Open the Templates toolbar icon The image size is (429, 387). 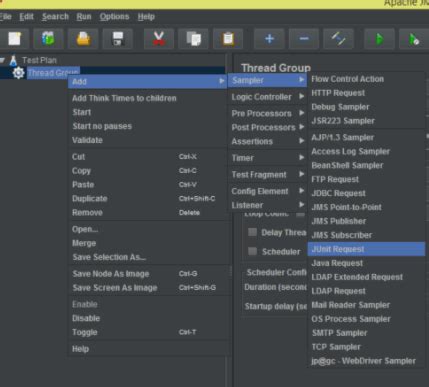click(48, 39)
